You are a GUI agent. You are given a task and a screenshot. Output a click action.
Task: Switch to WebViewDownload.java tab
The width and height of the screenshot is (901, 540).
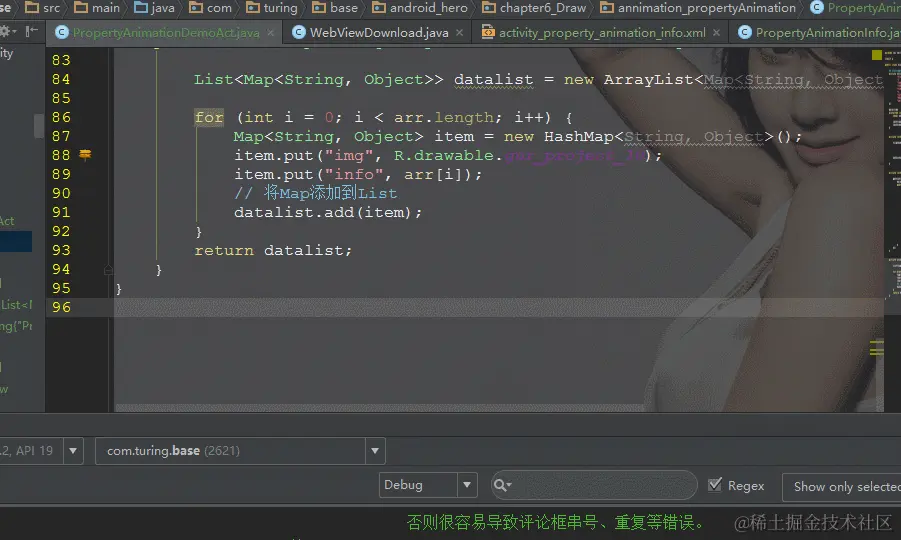379,33
